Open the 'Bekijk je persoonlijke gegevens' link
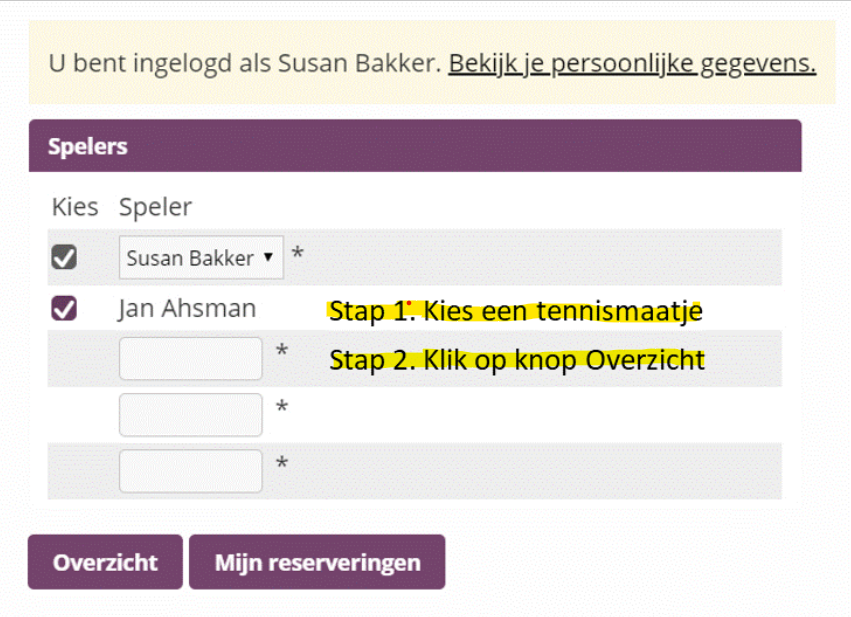The image size is (851, 617). coord(632,64)
